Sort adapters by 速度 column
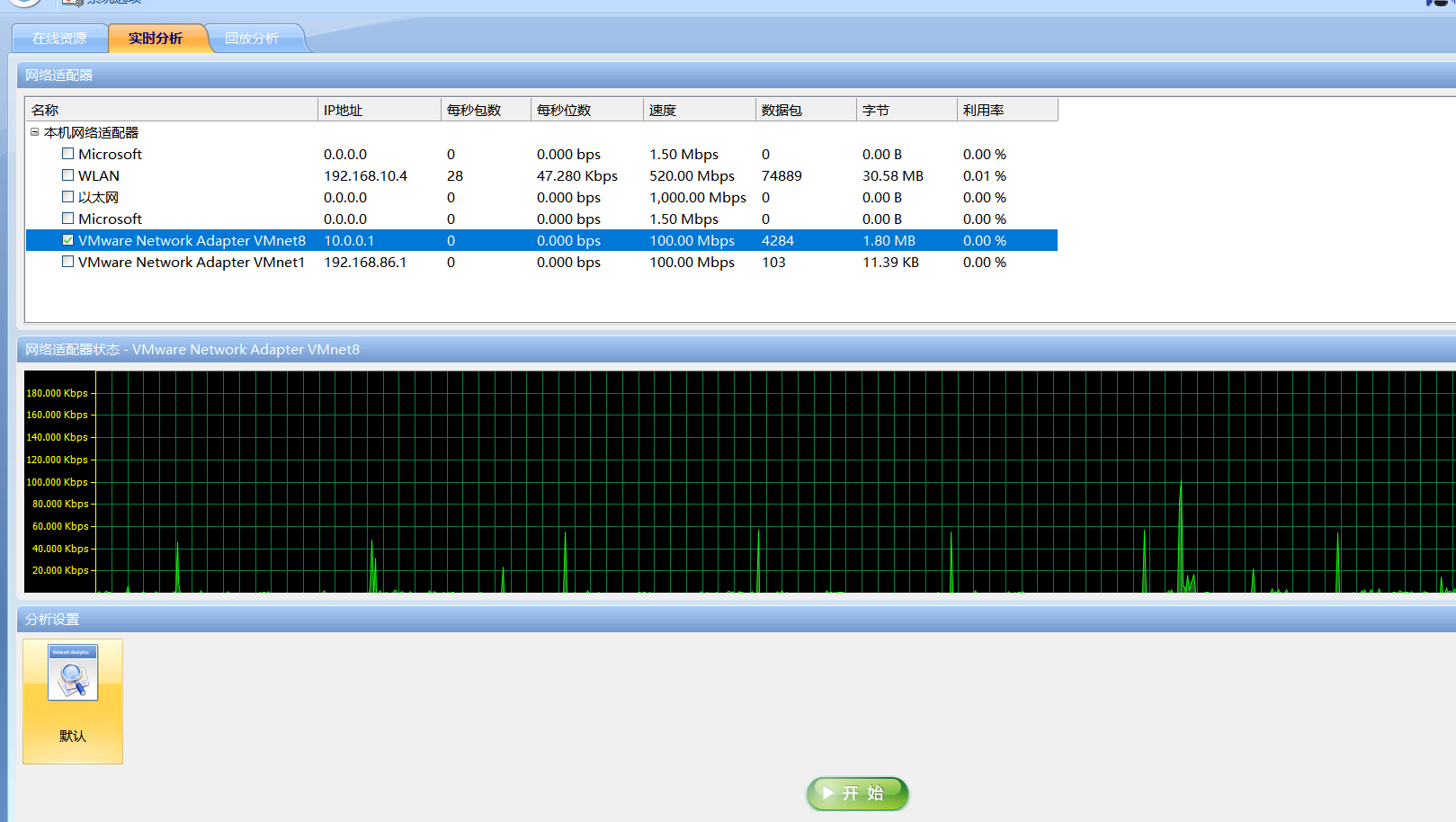Image resolution: width=1456 pixels, height=822 pixels. click(x=700, y=110)
